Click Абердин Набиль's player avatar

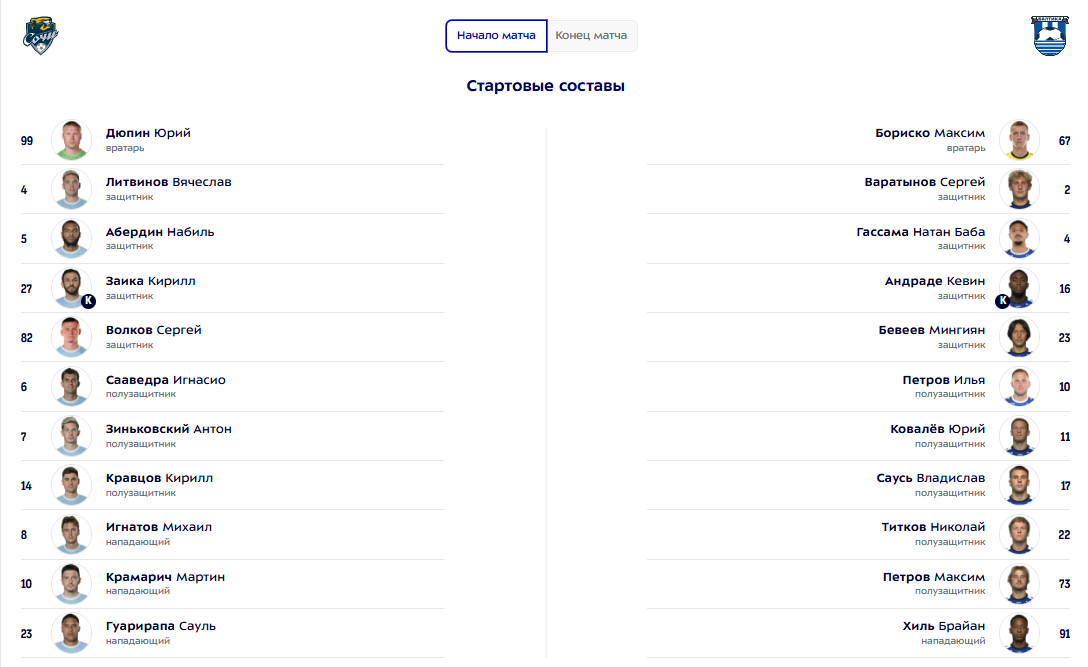71,239
